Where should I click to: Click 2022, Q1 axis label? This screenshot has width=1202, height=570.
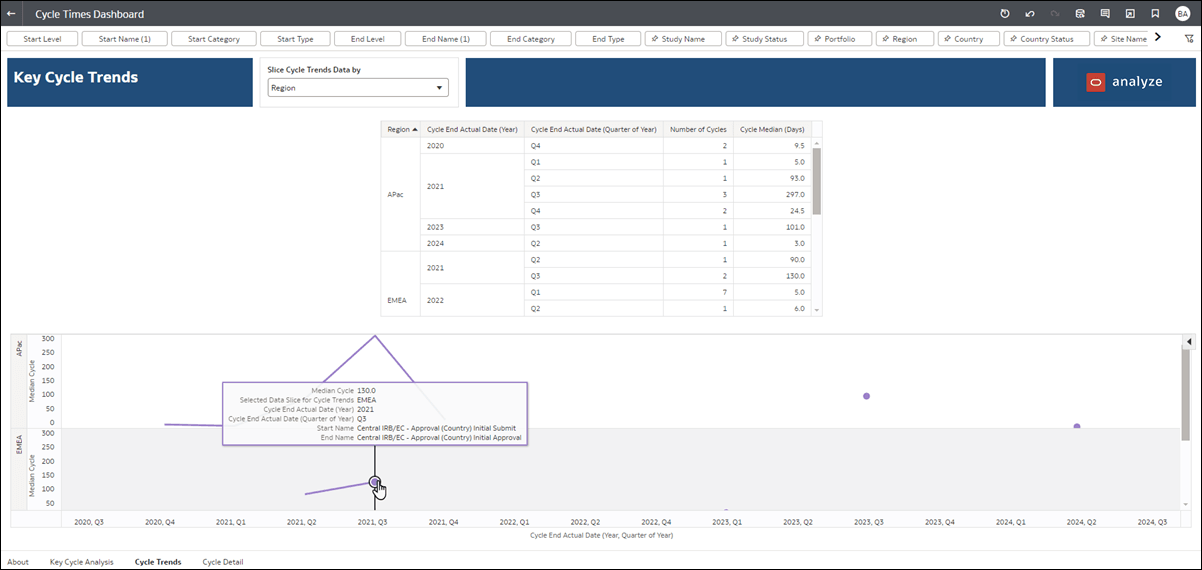(x=514, y=522)
